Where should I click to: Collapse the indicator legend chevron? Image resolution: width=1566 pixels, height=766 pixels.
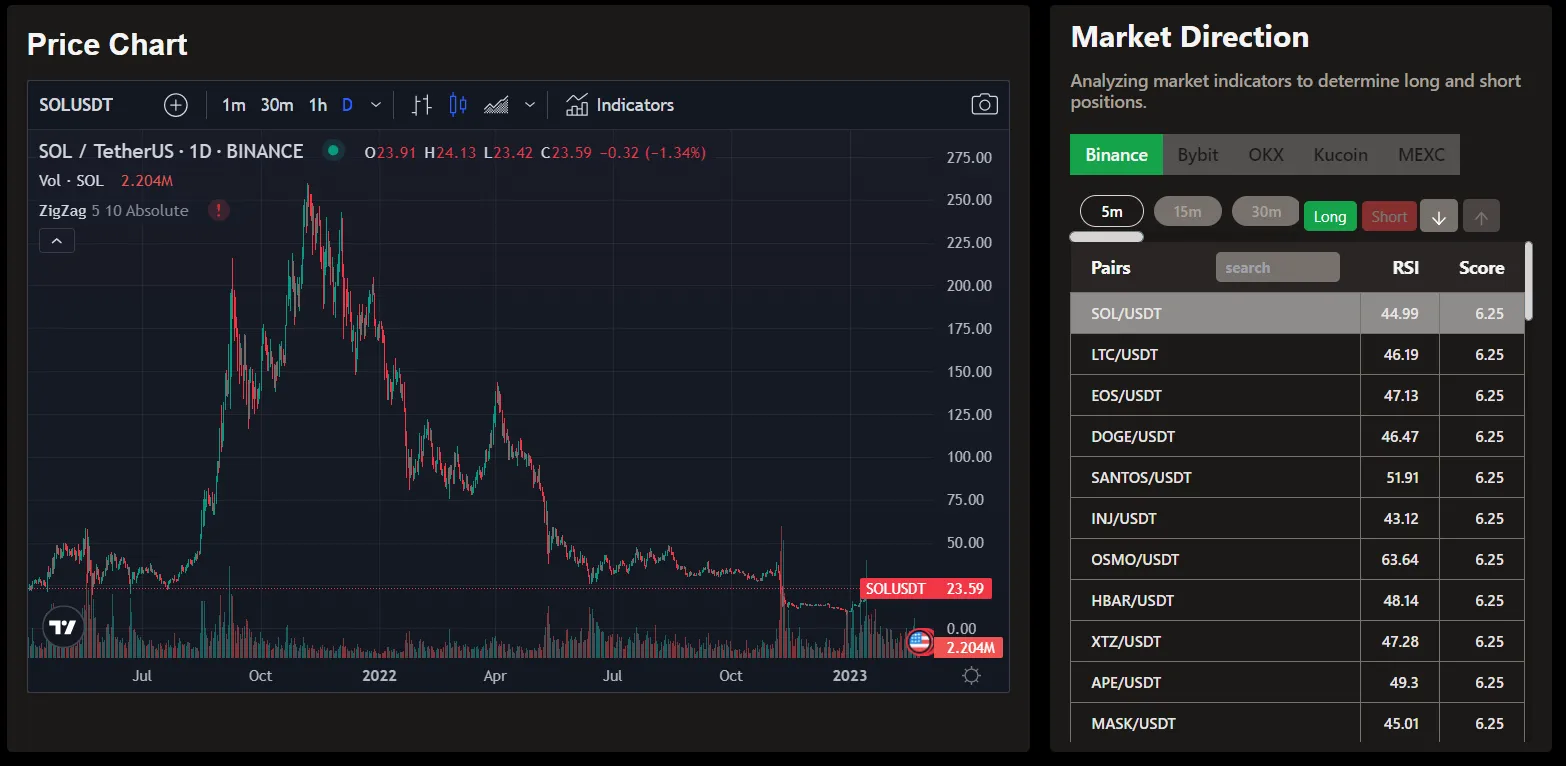(57, 241)
